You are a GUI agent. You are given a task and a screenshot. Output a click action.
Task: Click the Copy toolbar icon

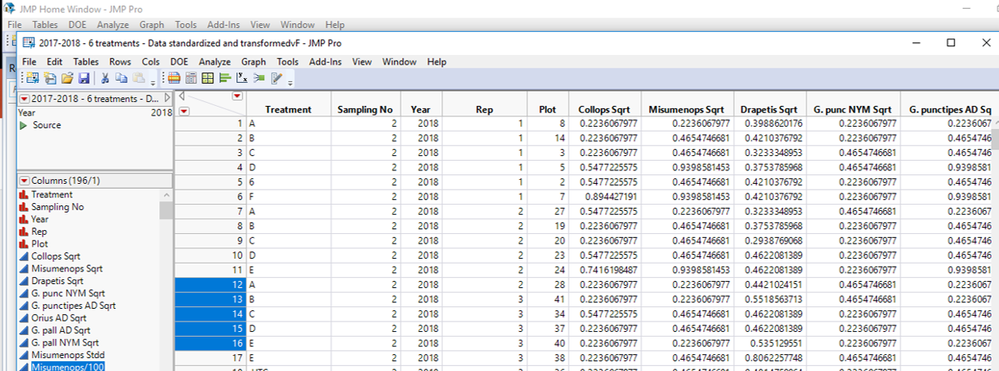(x=121, y=78)
